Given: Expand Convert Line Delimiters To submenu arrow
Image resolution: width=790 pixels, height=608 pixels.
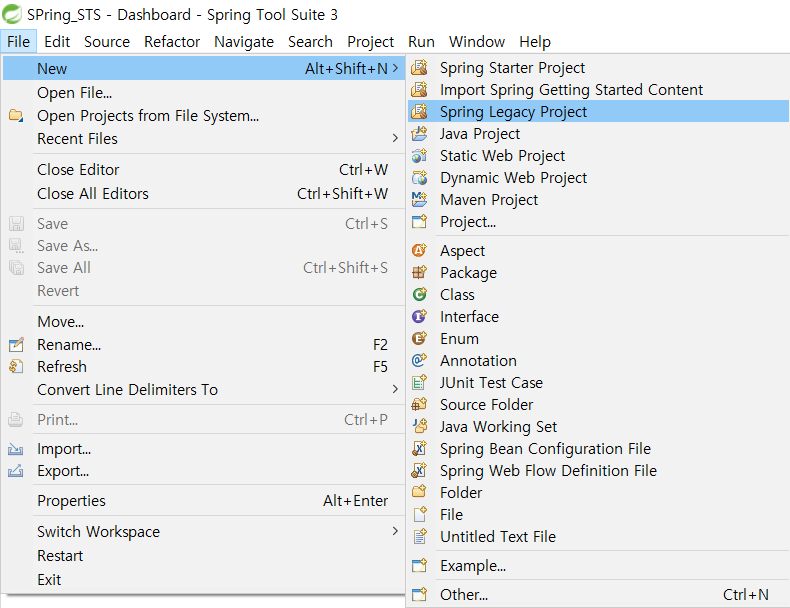Looking at the screenshot, I should [395, 389].
